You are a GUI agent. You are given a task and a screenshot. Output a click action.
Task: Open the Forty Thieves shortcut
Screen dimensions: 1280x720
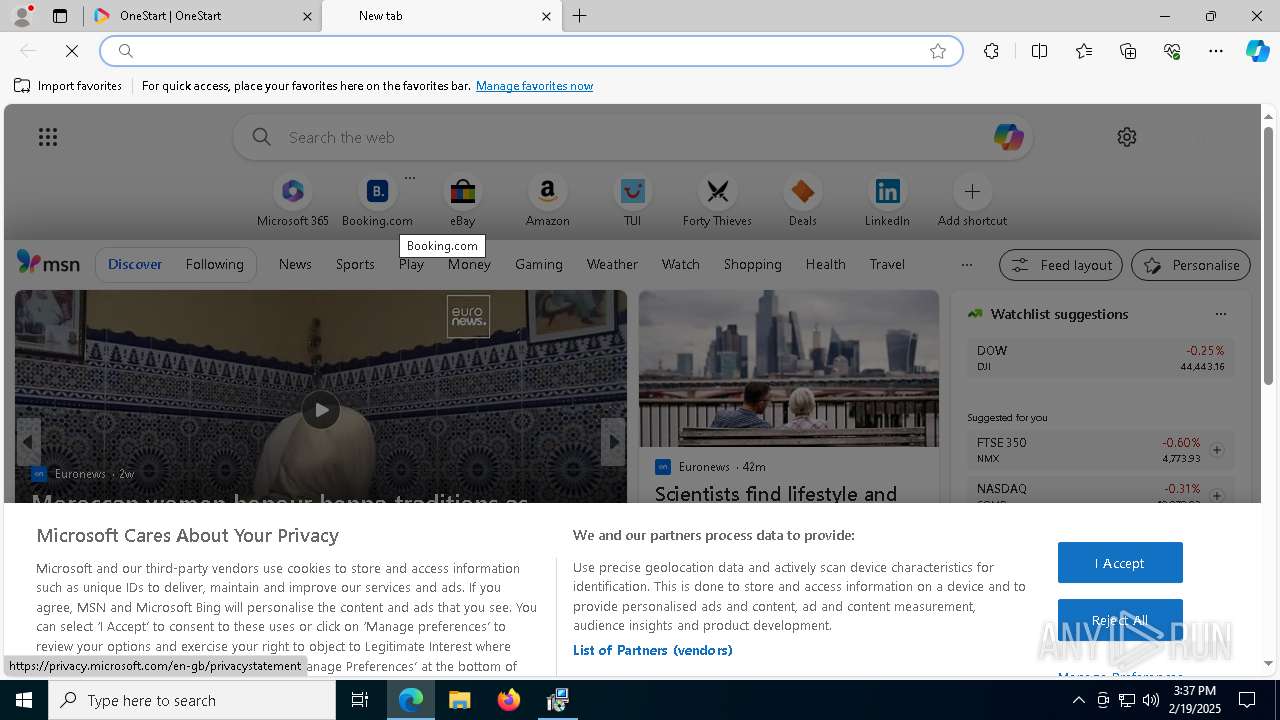pos(717,201)
